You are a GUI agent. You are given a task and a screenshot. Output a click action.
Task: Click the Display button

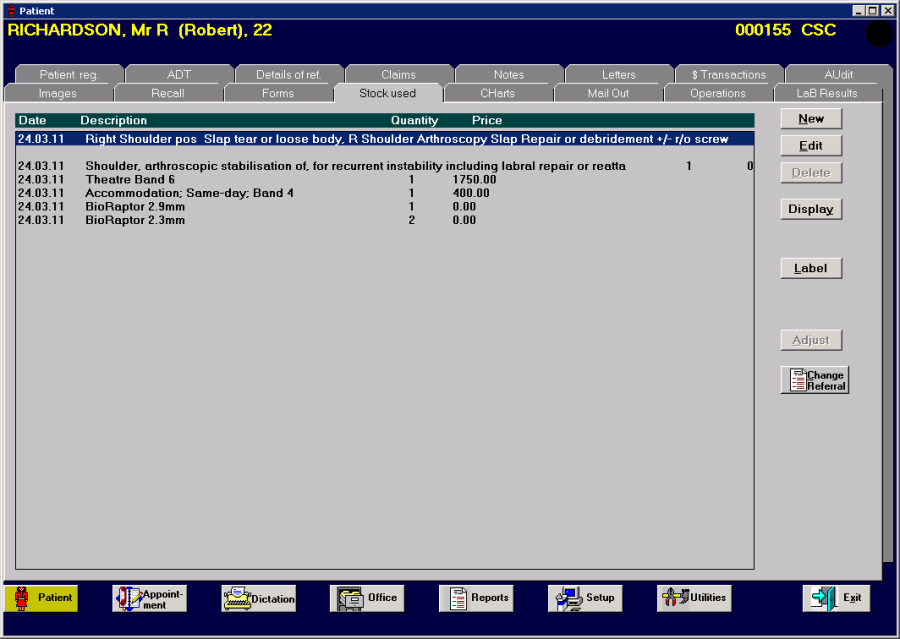coord(811,209)
